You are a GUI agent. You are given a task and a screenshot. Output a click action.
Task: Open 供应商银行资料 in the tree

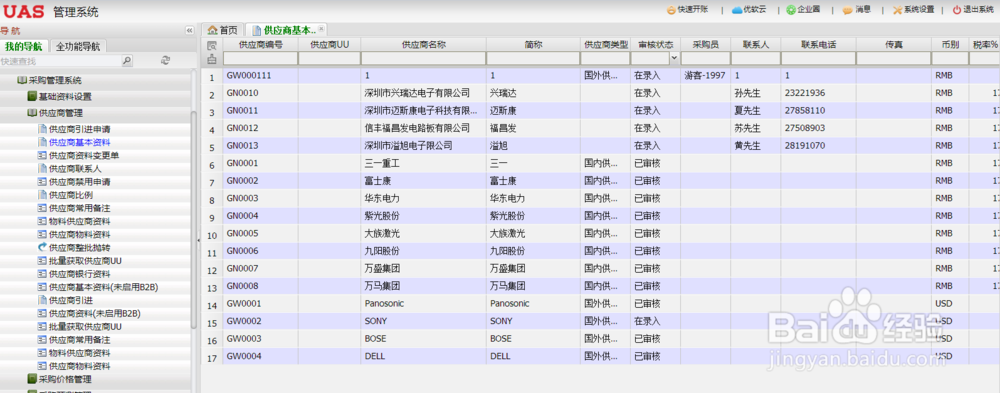coord(79,274)
